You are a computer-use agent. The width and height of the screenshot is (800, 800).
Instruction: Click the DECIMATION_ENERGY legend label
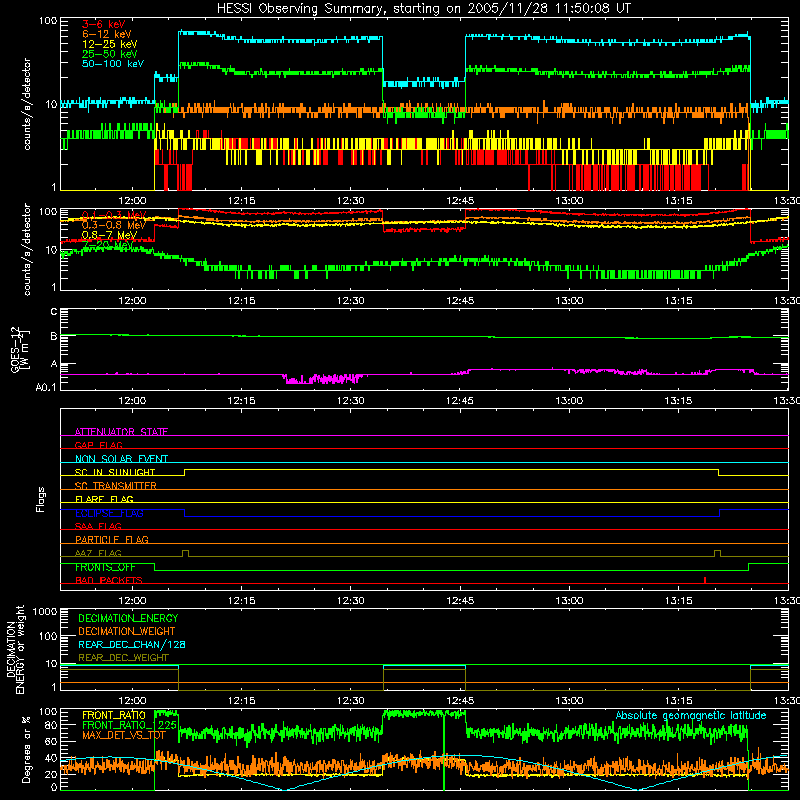[128, 618]
